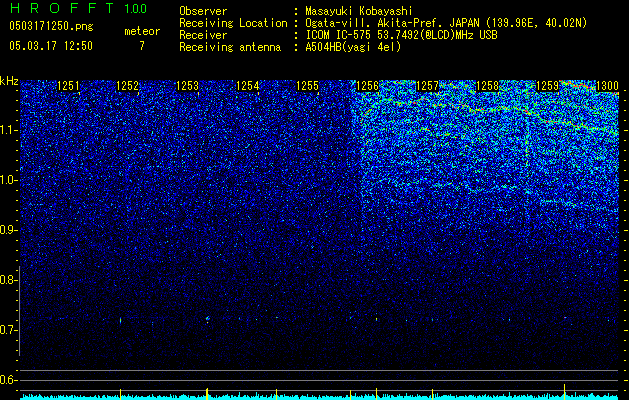Click the HROFFT 1.0.0 title text
Viewport: 629px width, 400px height.
point(78,8)
